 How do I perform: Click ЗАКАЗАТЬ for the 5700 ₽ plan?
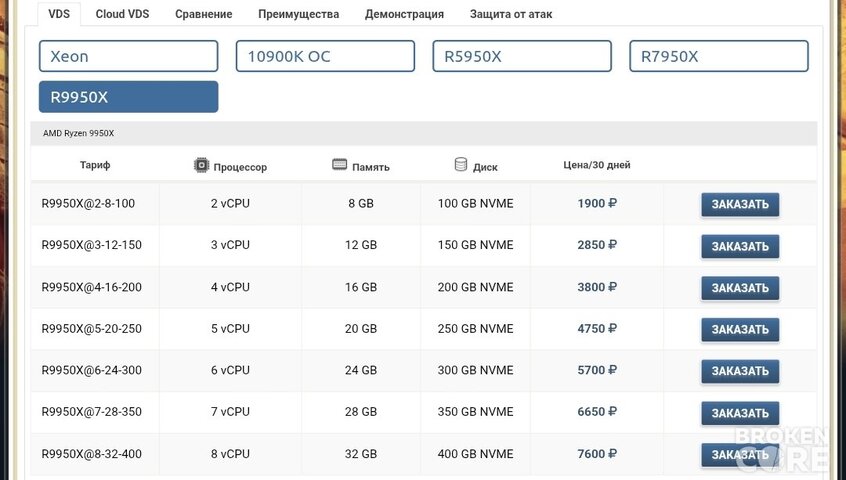coord(740,371)
